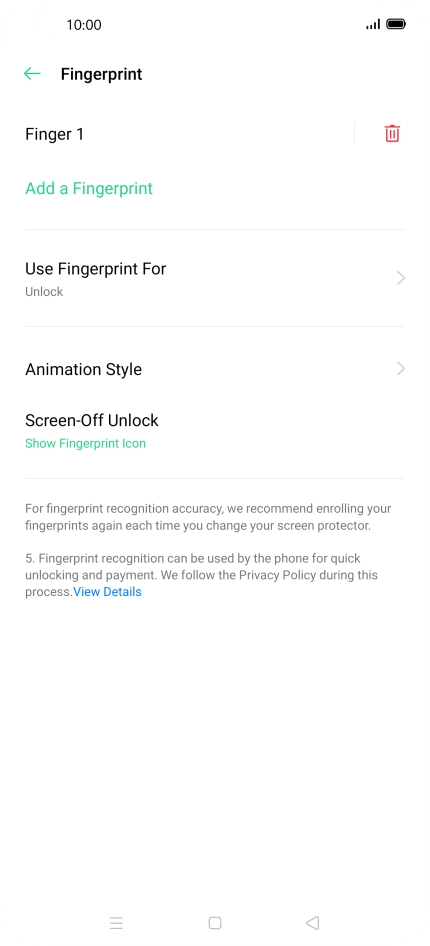Tap Show Fingerprint Icon value
430x946 pixels.
[x=85, y=443]
